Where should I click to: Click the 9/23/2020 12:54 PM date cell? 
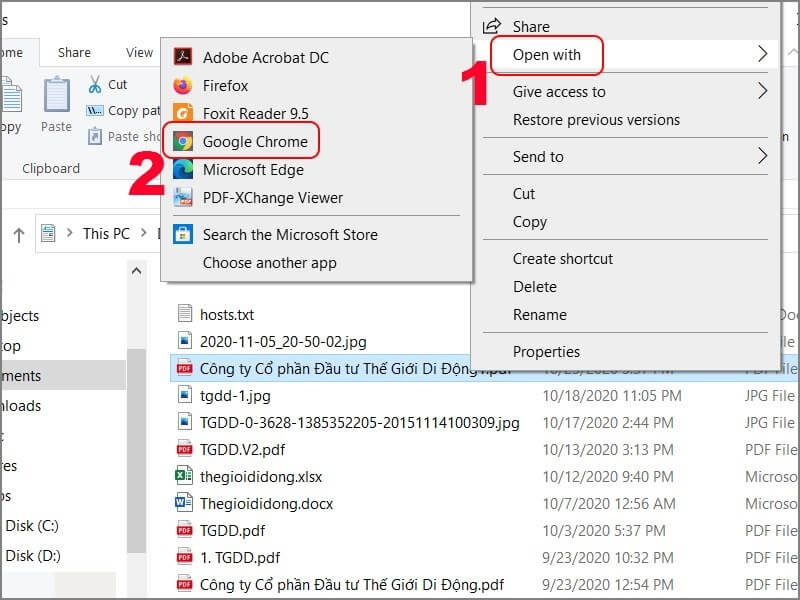point(608,584)
